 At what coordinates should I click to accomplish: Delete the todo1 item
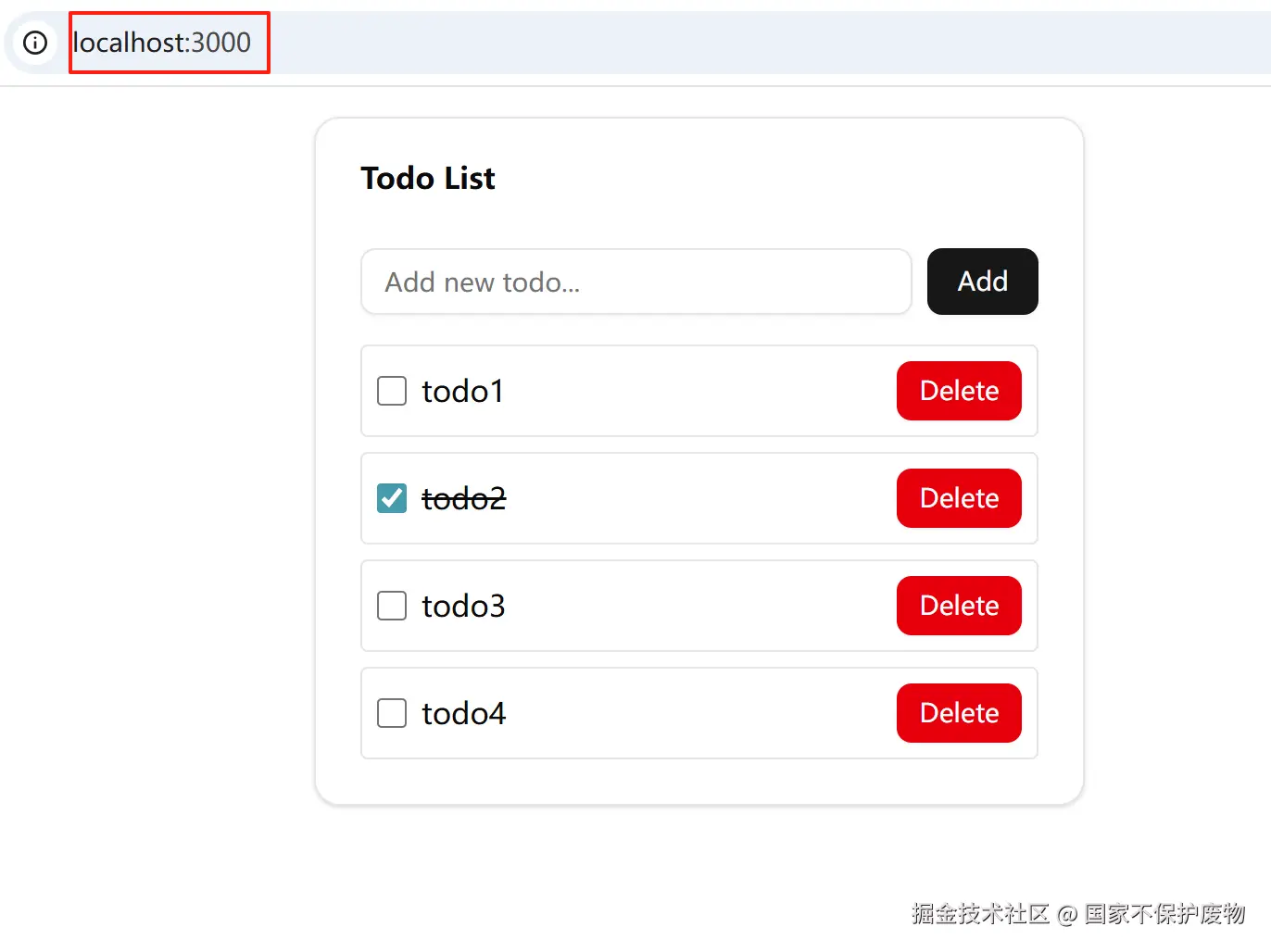(959, 391)
